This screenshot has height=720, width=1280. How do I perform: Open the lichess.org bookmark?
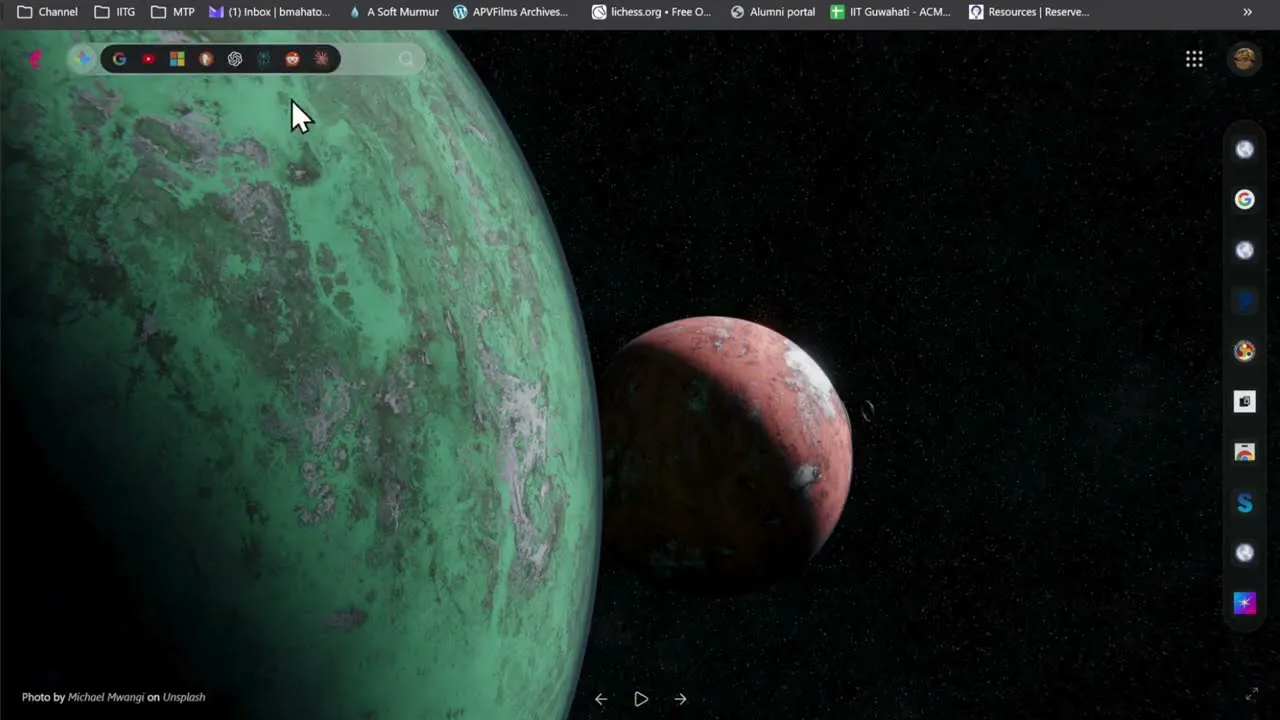[651, 12]
